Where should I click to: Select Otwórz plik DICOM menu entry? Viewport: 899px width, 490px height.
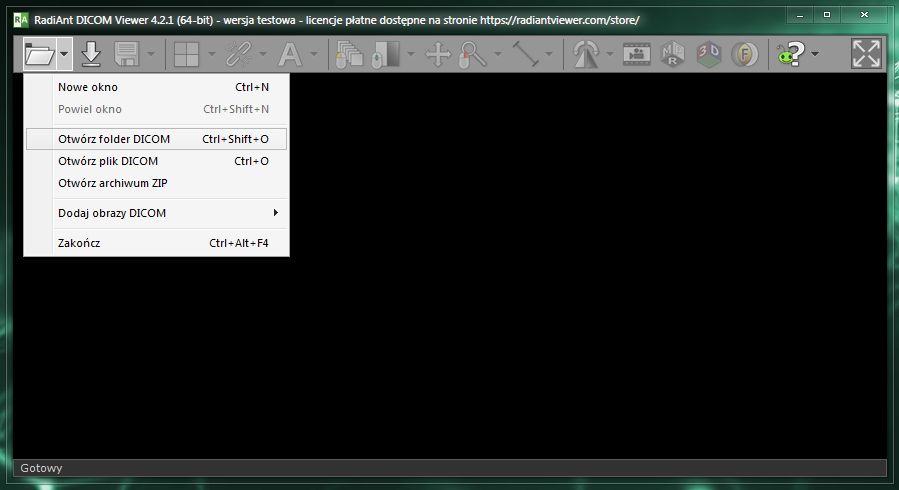tap(157, 161)
